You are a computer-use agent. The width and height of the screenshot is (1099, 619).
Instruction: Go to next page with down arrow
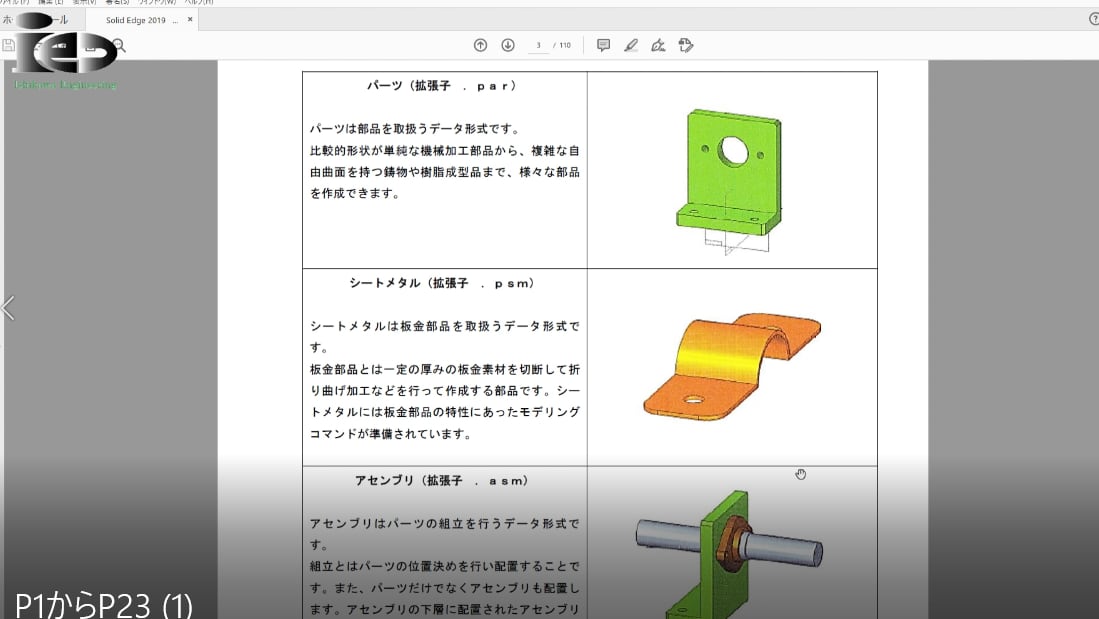[507, 45]
